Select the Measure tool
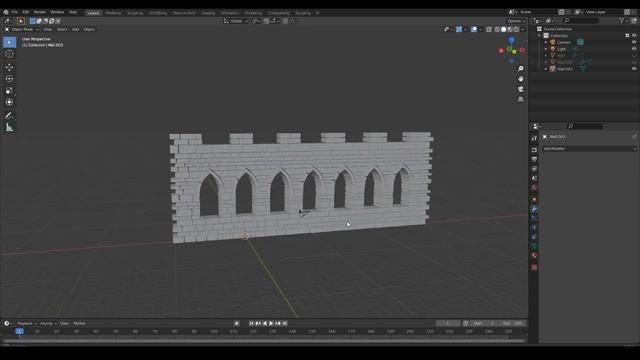This screenshot has height=360, width=640. (x=9, y=128)
